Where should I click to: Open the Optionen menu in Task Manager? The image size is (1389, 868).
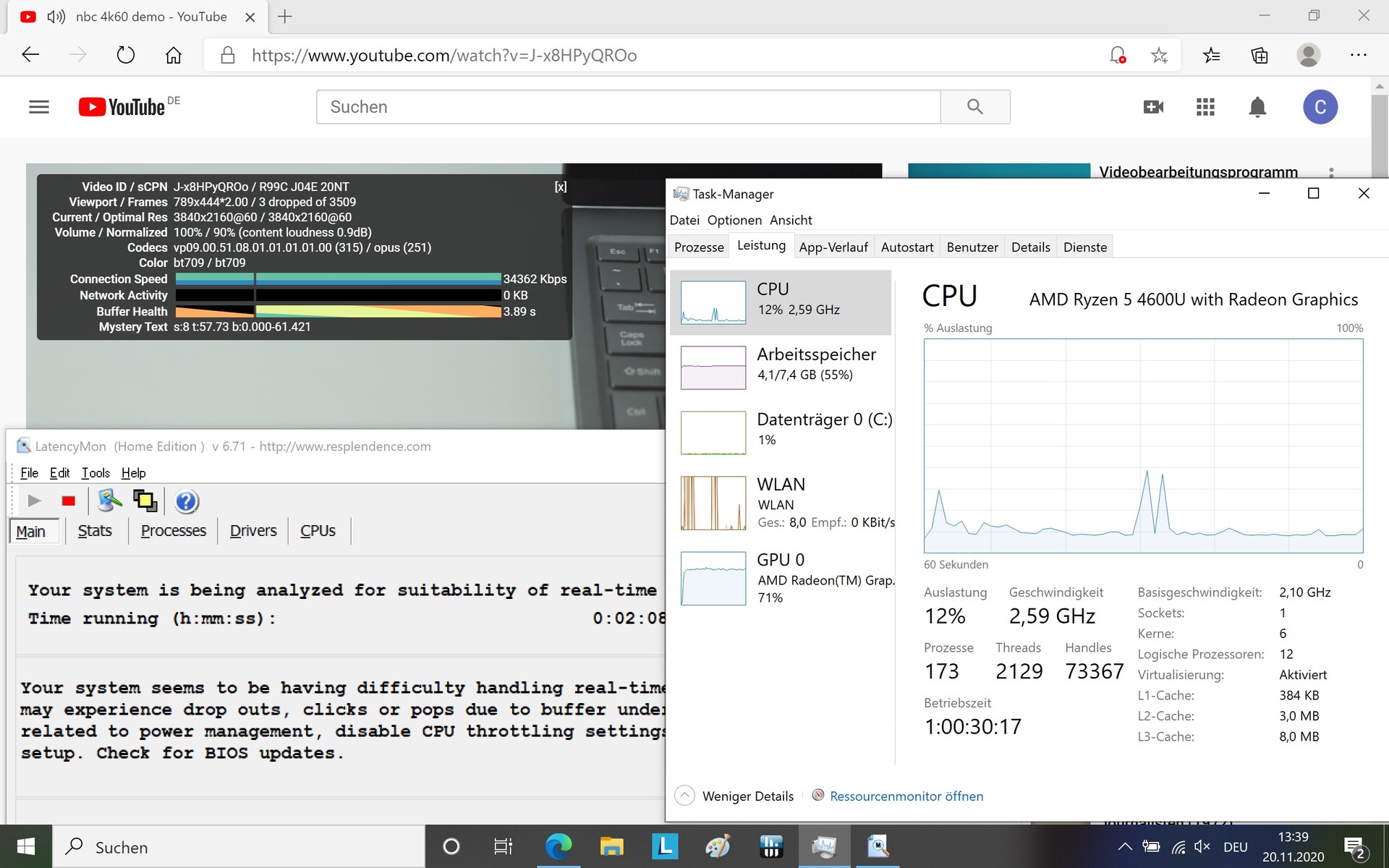point(734,220)
